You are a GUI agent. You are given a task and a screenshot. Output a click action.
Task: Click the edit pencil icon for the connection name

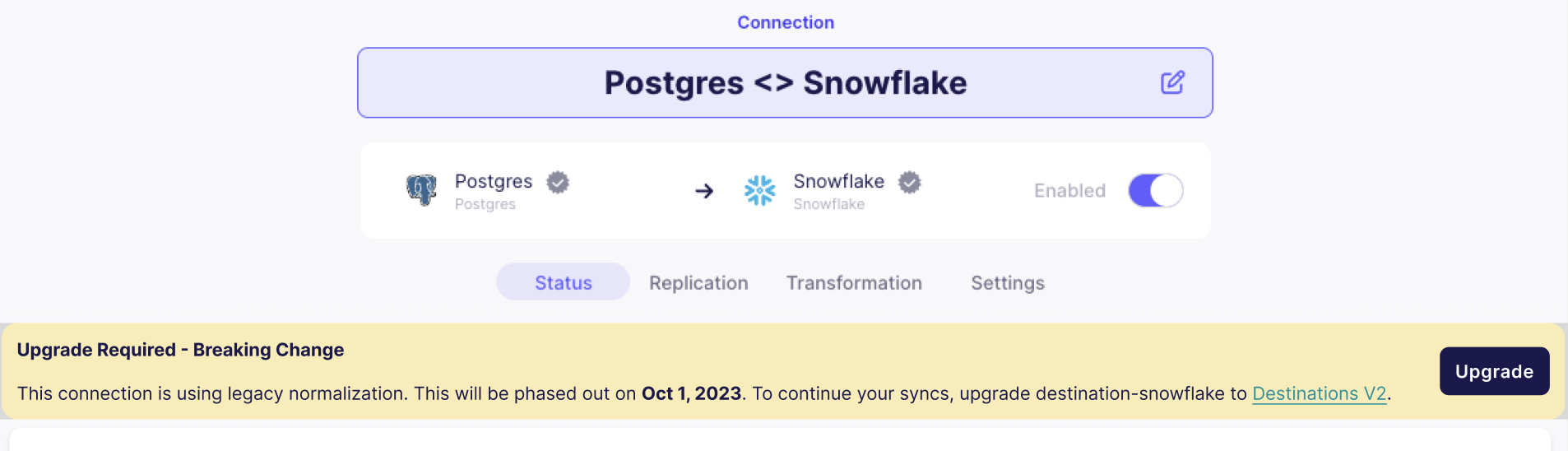pos(1172,82)
